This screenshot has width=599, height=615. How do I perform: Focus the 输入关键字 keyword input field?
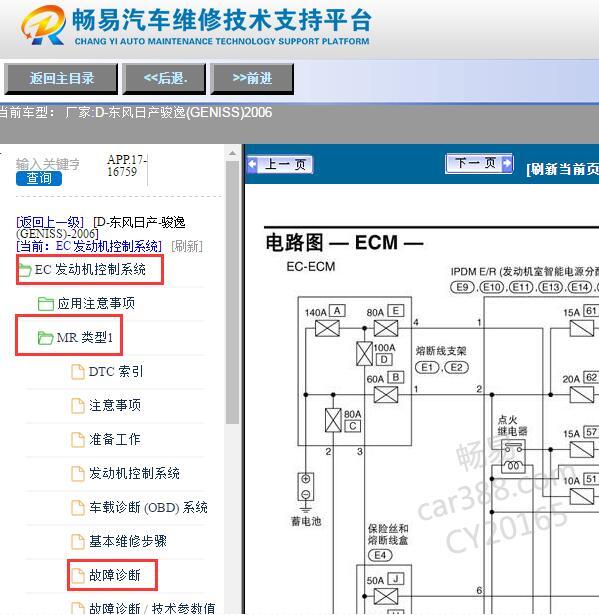48,164
